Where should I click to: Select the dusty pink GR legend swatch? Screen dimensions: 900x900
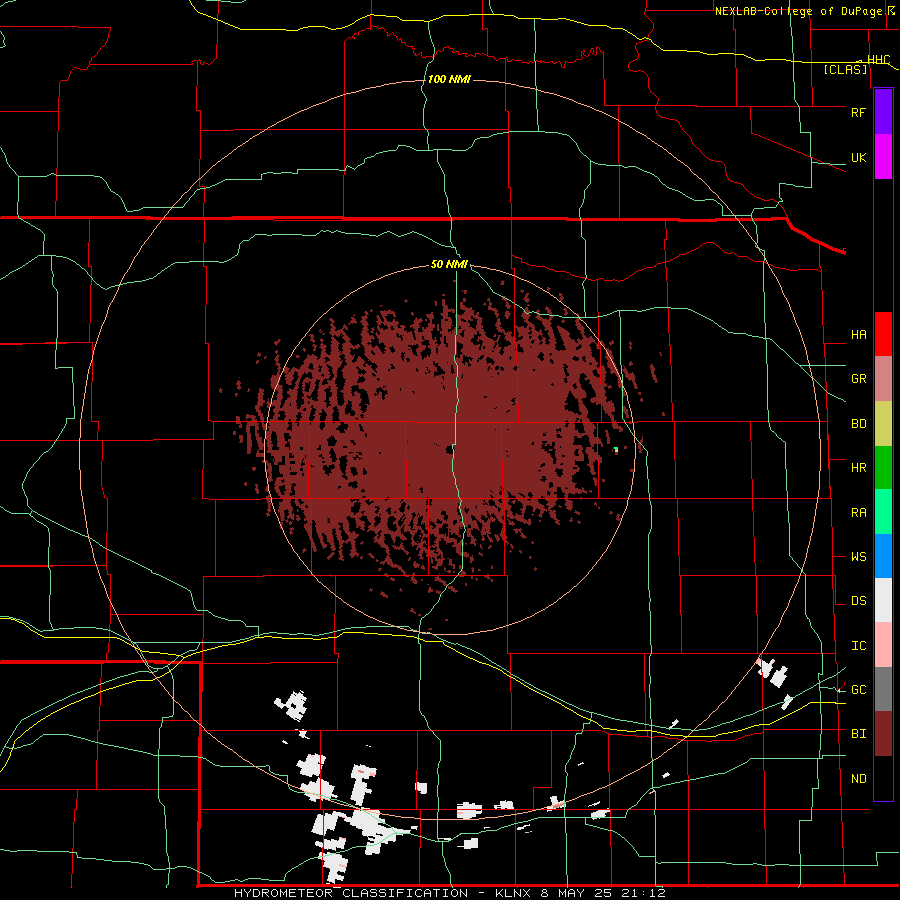883,378
